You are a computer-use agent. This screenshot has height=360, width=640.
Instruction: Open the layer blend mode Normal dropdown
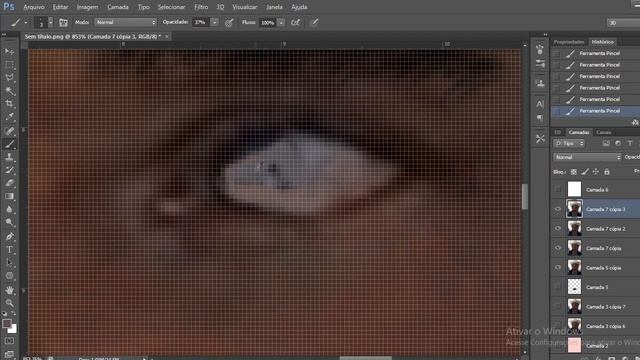(x=587, y=157)
